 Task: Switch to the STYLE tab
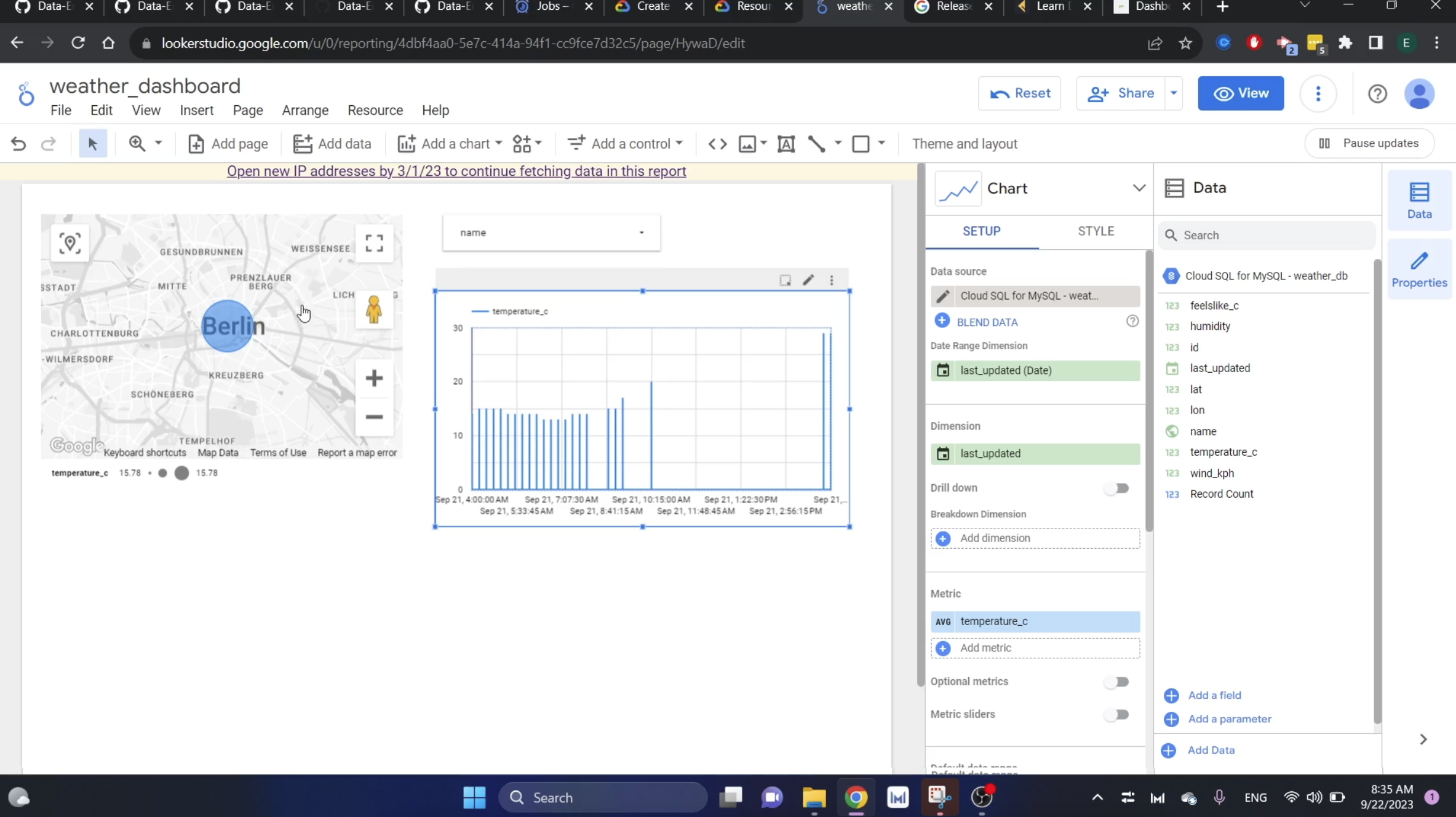1096,231
